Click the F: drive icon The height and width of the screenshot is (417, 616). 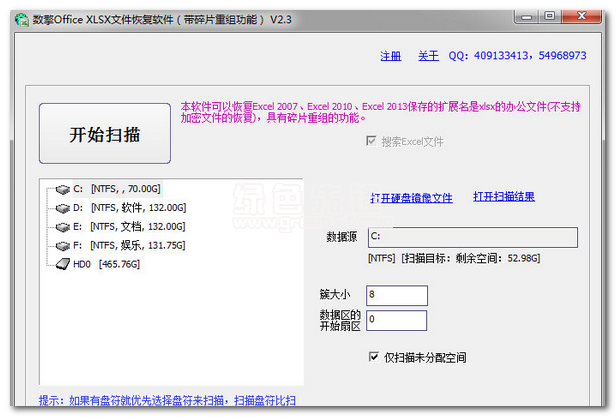(x=62, y=246)
